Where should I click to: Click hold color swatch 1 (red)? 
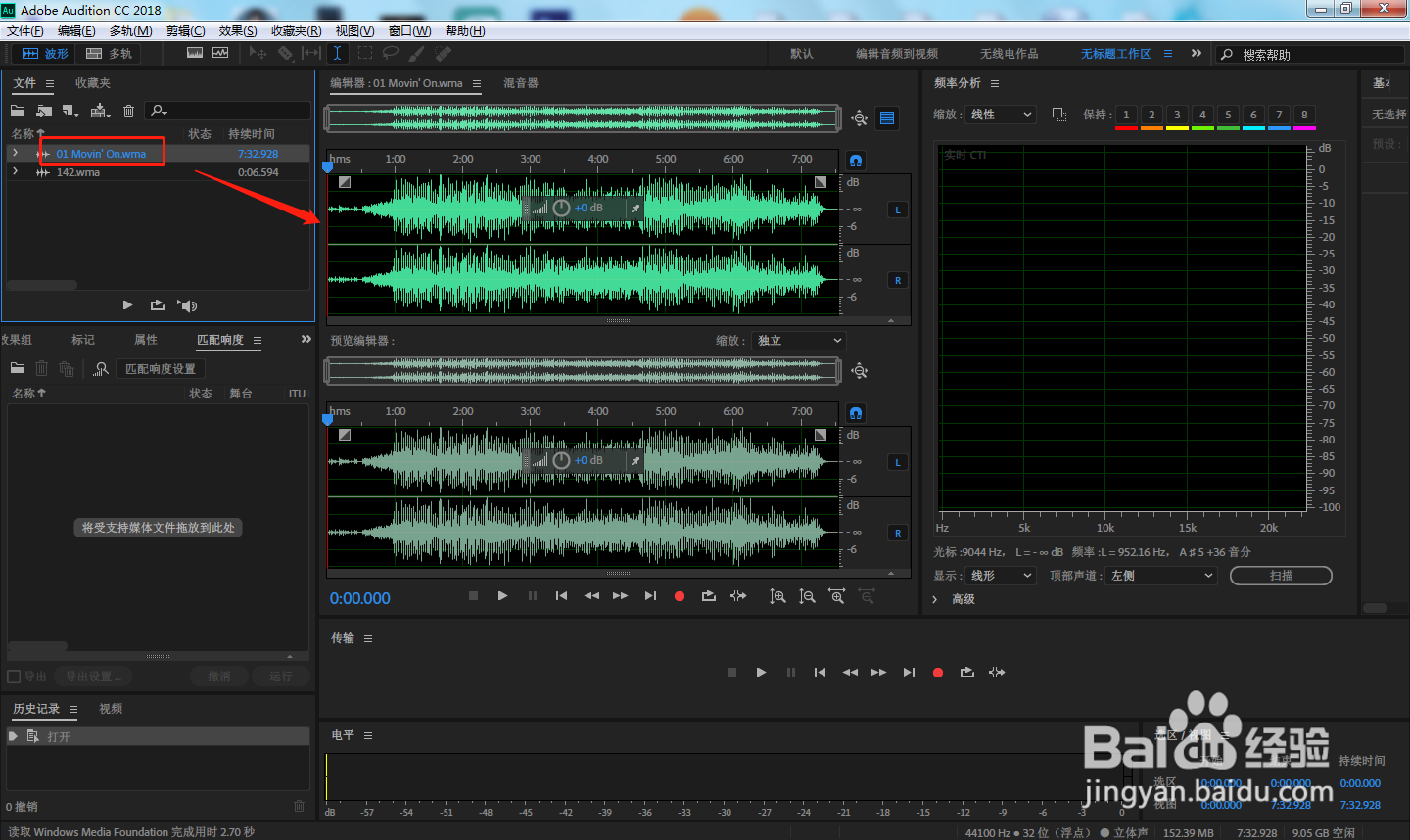1126,116
